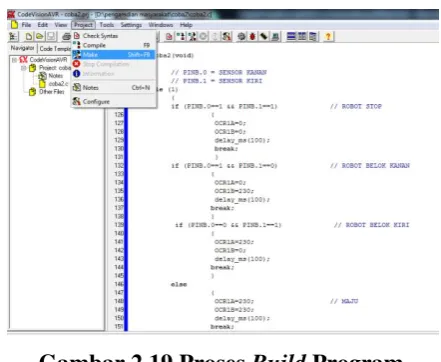Click the yellow Help question-mark icon
The height and width of the screenshot is (362, 441).
(328, 36)
